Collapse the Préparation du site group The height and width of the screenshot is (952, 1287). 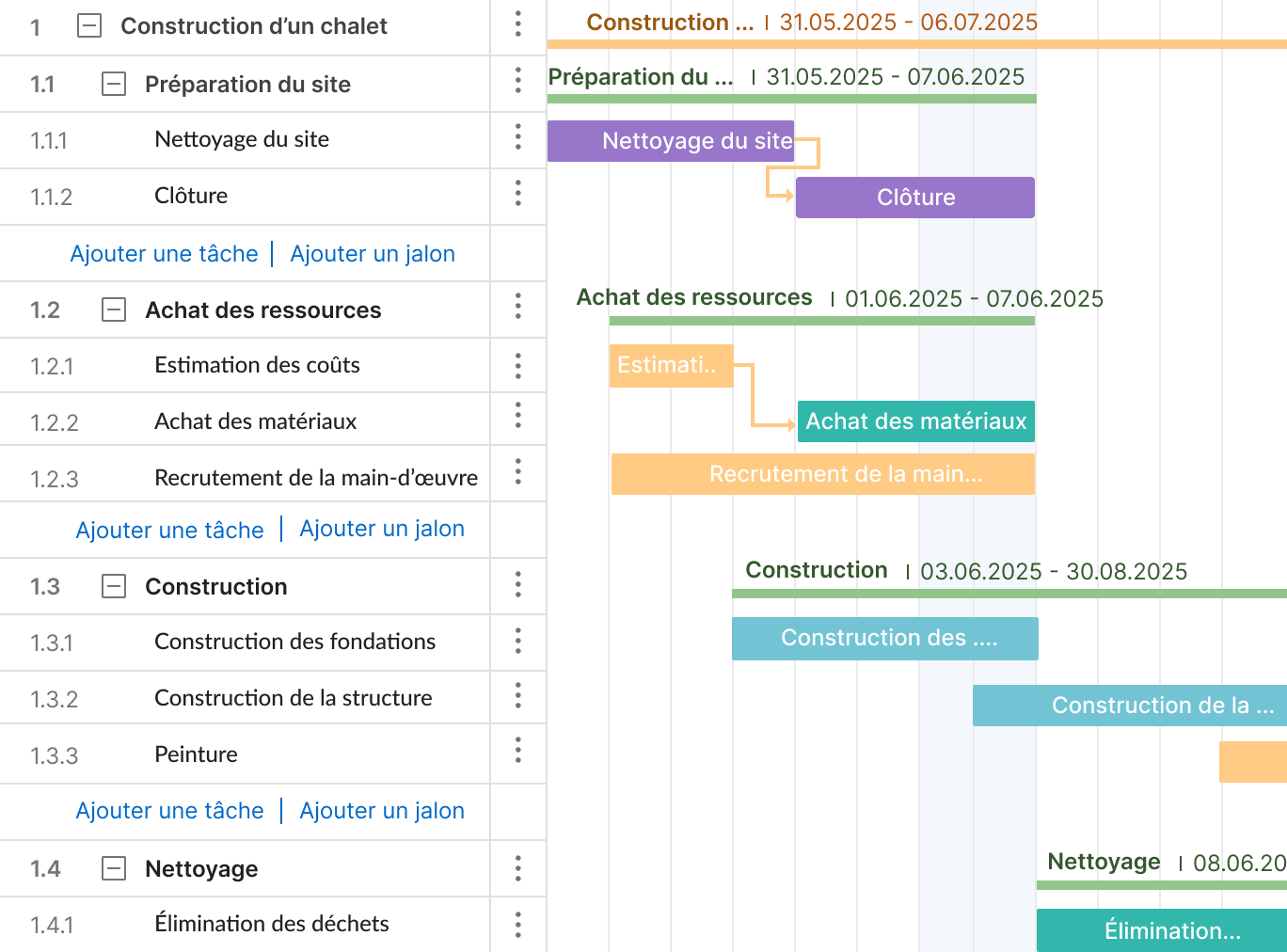114,85
